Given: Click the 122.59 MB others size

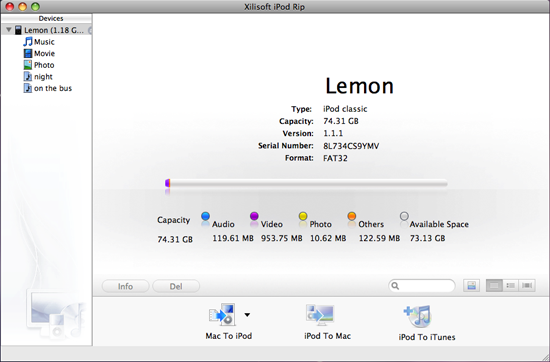Looking at the screenshot, I should click(x=379, y=239).
